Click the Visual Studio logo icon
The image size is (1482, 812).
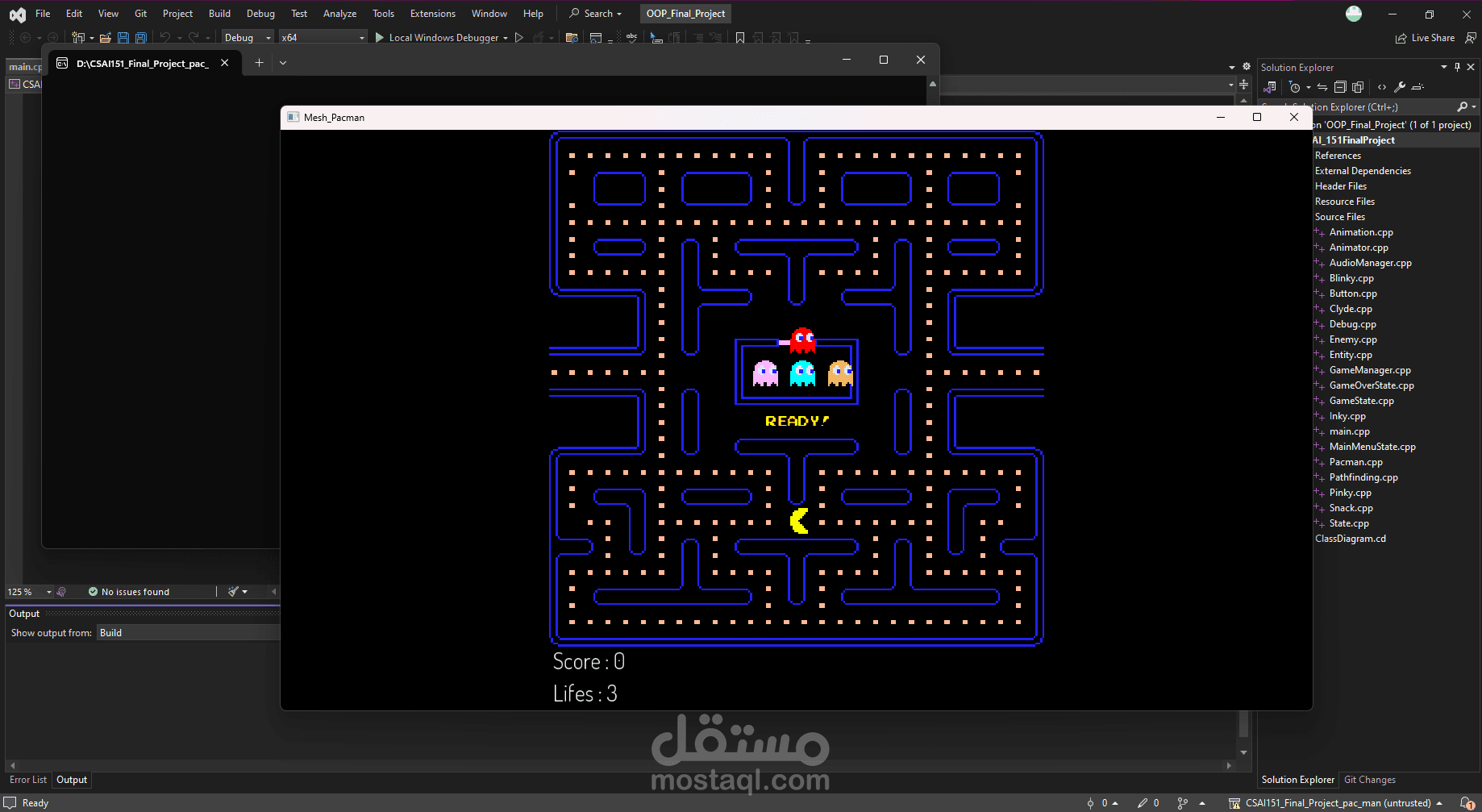pos(17,14)
